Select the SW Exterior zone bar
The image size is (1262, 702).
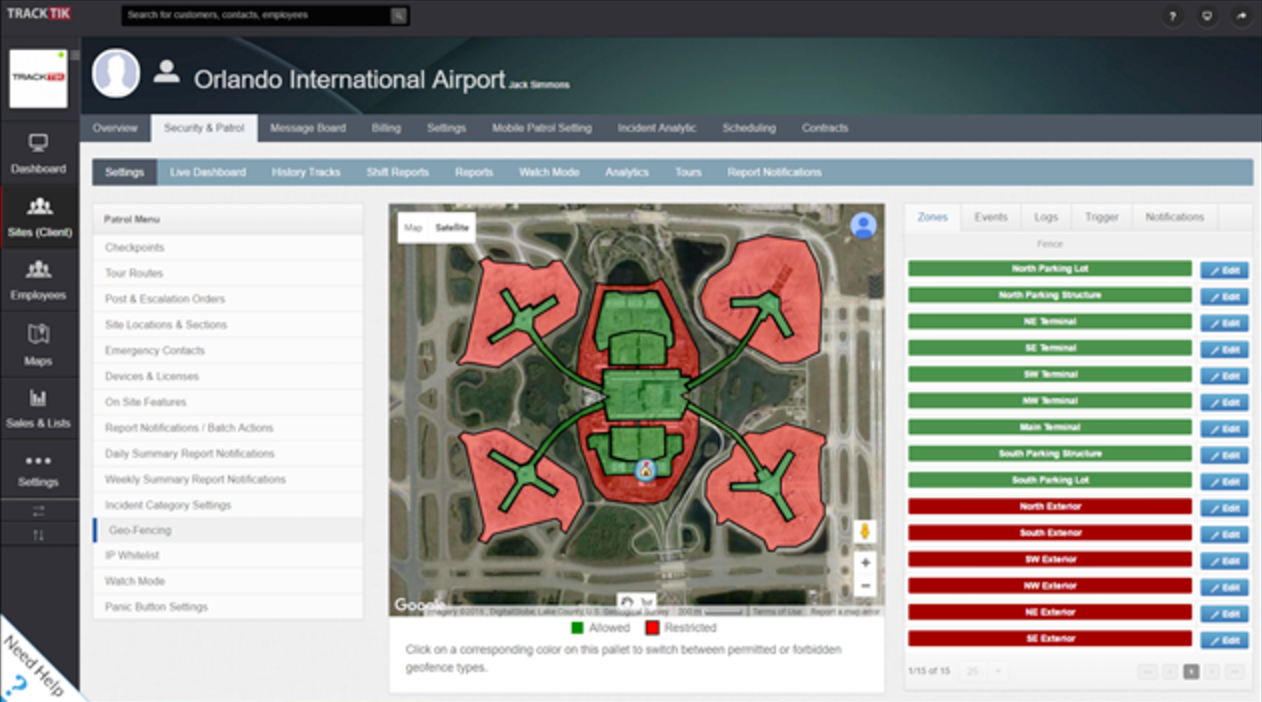[1050, 559]
